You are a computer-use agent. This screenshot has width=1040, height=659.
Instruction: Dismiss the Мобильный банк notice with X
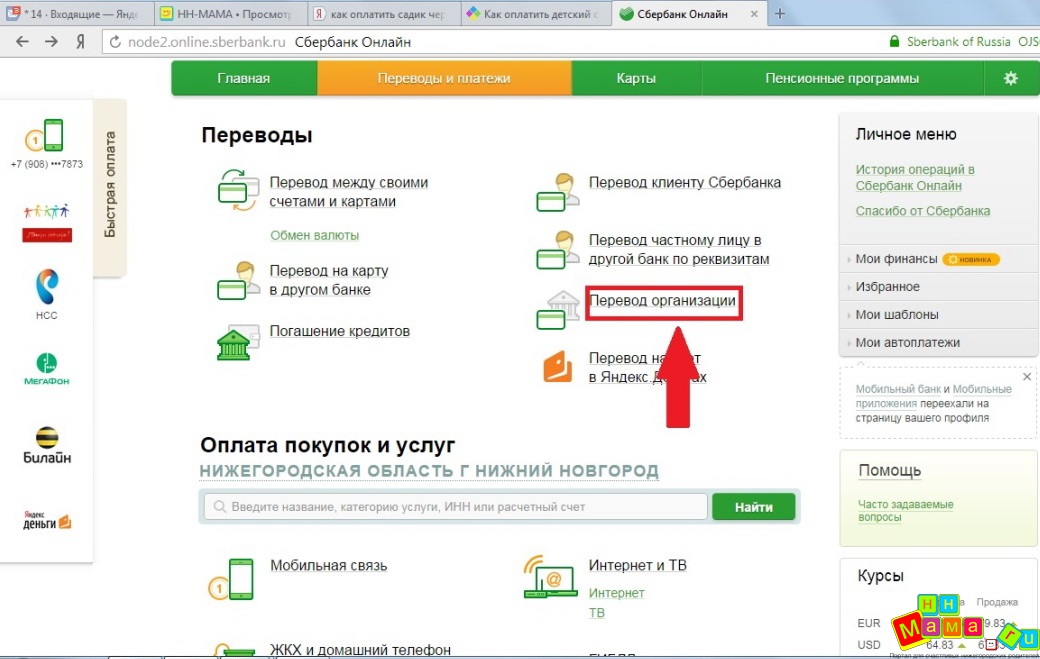pos(1027,377)
